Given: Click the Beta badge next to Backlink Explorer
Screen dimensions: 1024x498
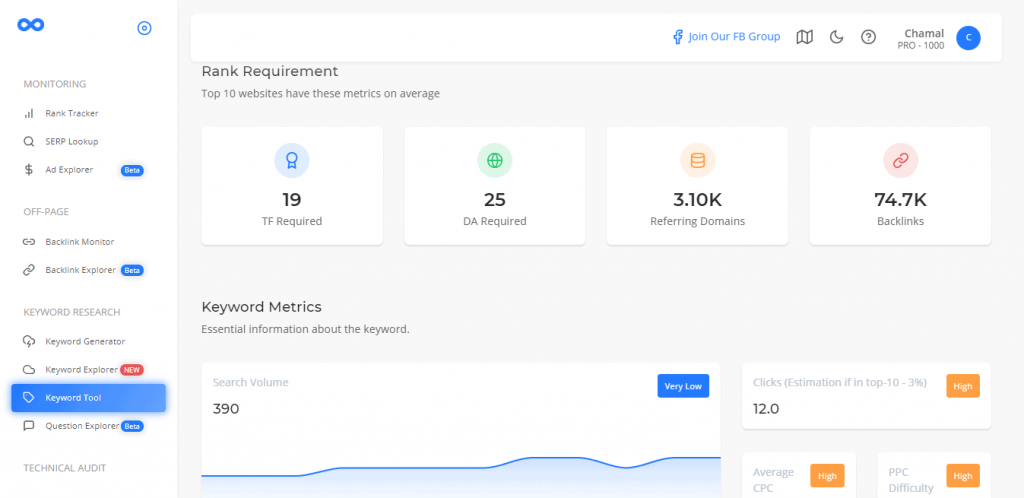Looking at the screenshot, I should coord(133,270).
